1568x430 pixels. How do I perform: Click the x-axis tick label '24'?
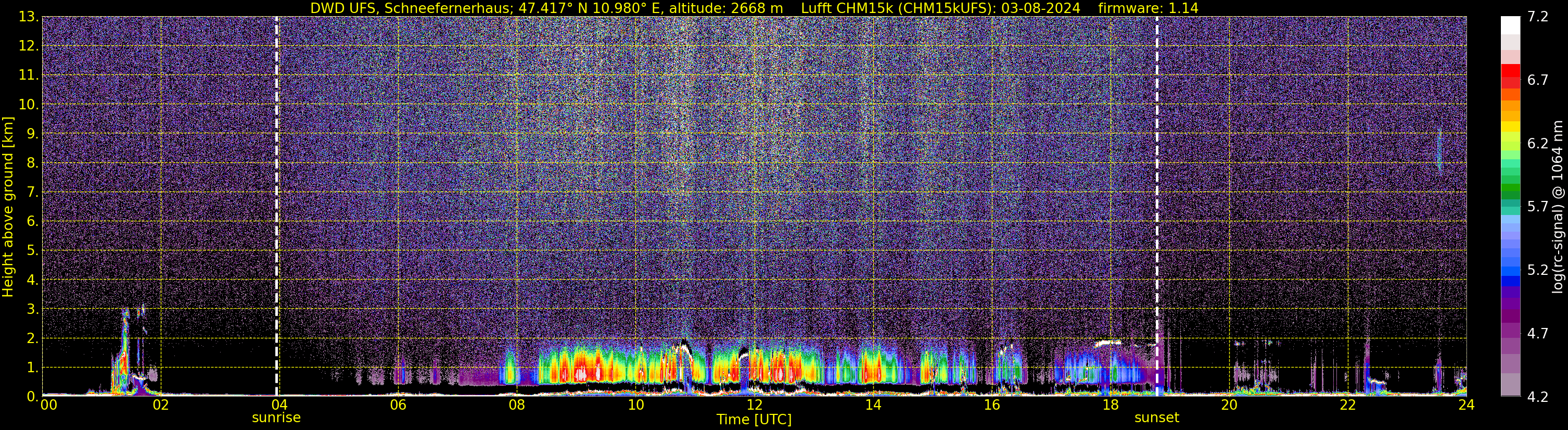1467,405
